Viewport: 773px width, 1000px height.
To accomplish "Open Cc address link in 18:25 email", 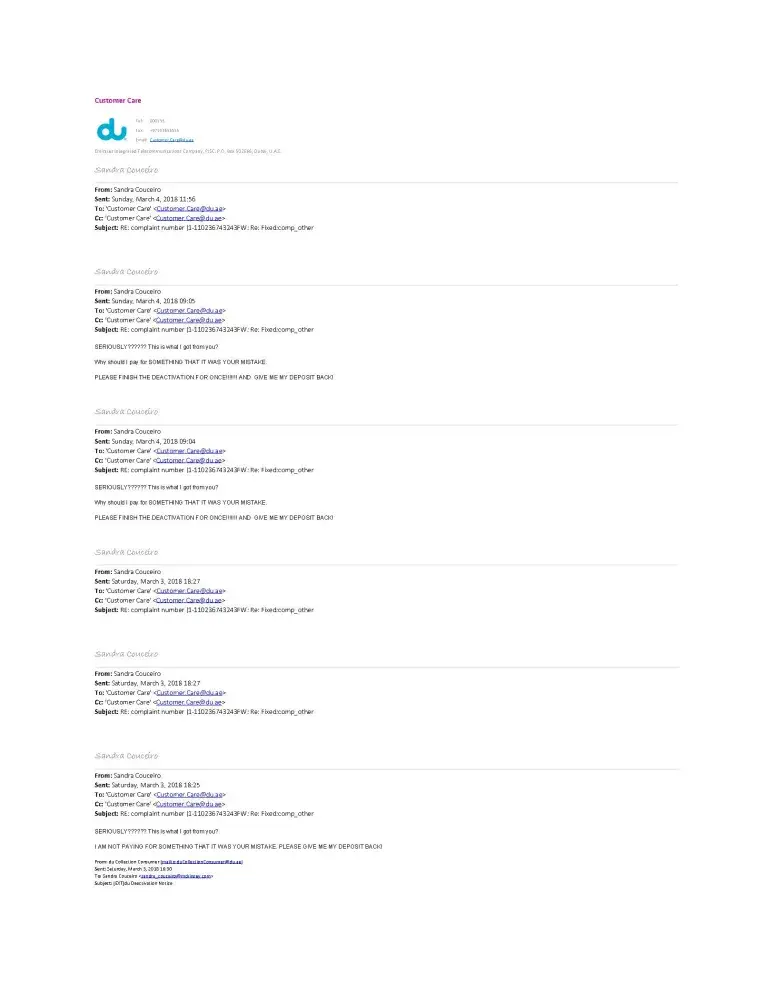I will coord(189,804).
